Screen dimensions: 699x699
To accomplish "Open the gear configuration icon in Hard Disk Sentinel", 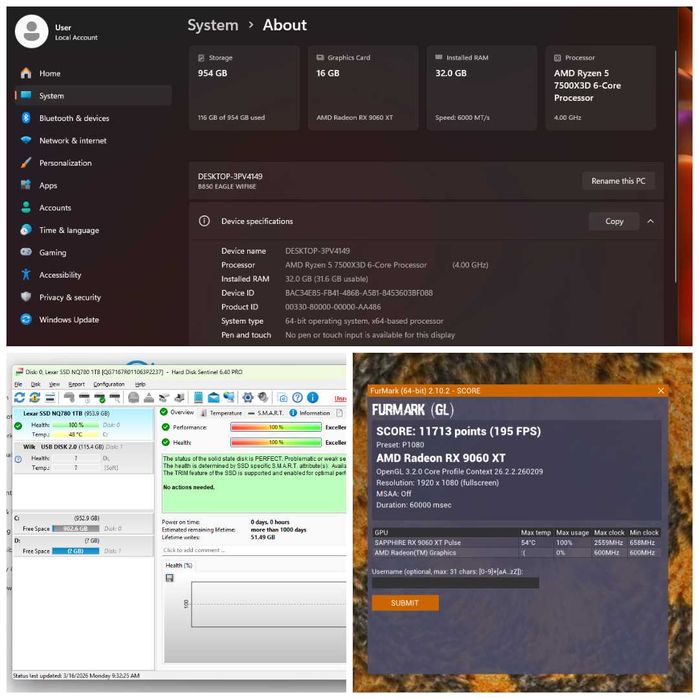I will pyautogui.click(x=248, y=397).
